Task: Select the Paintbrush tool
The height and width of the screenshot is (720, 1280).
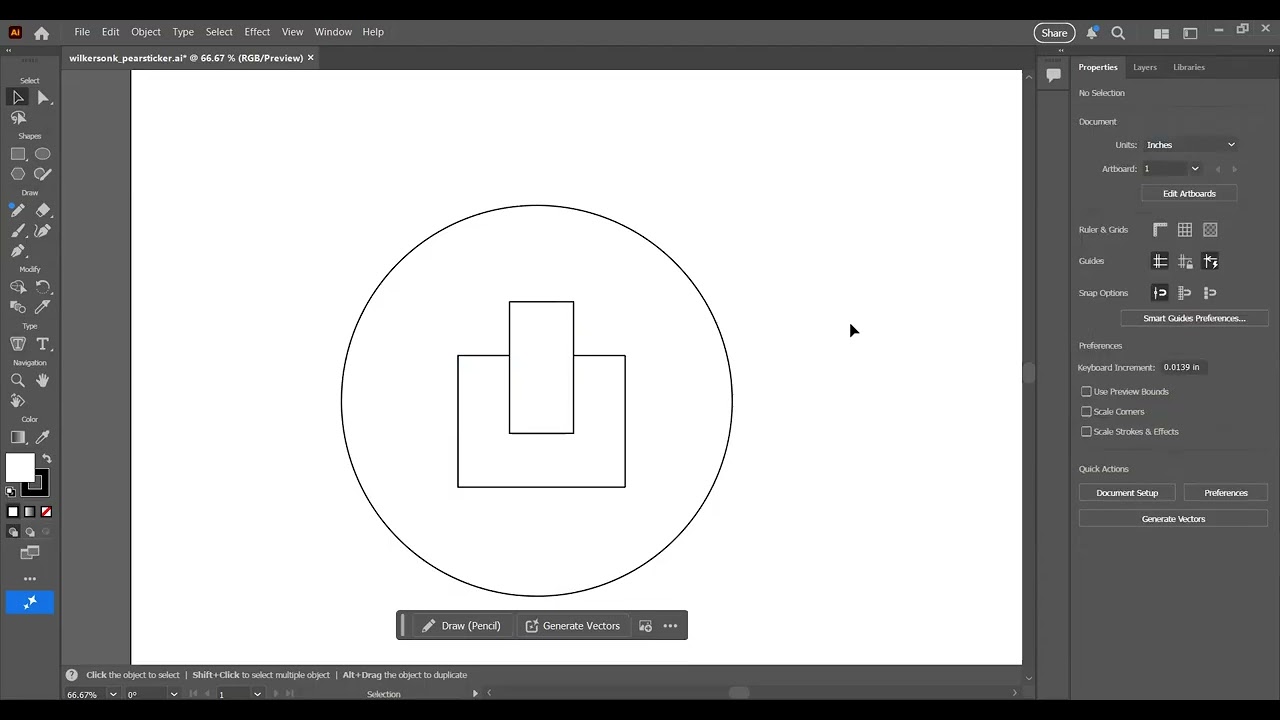Action: 18,231
